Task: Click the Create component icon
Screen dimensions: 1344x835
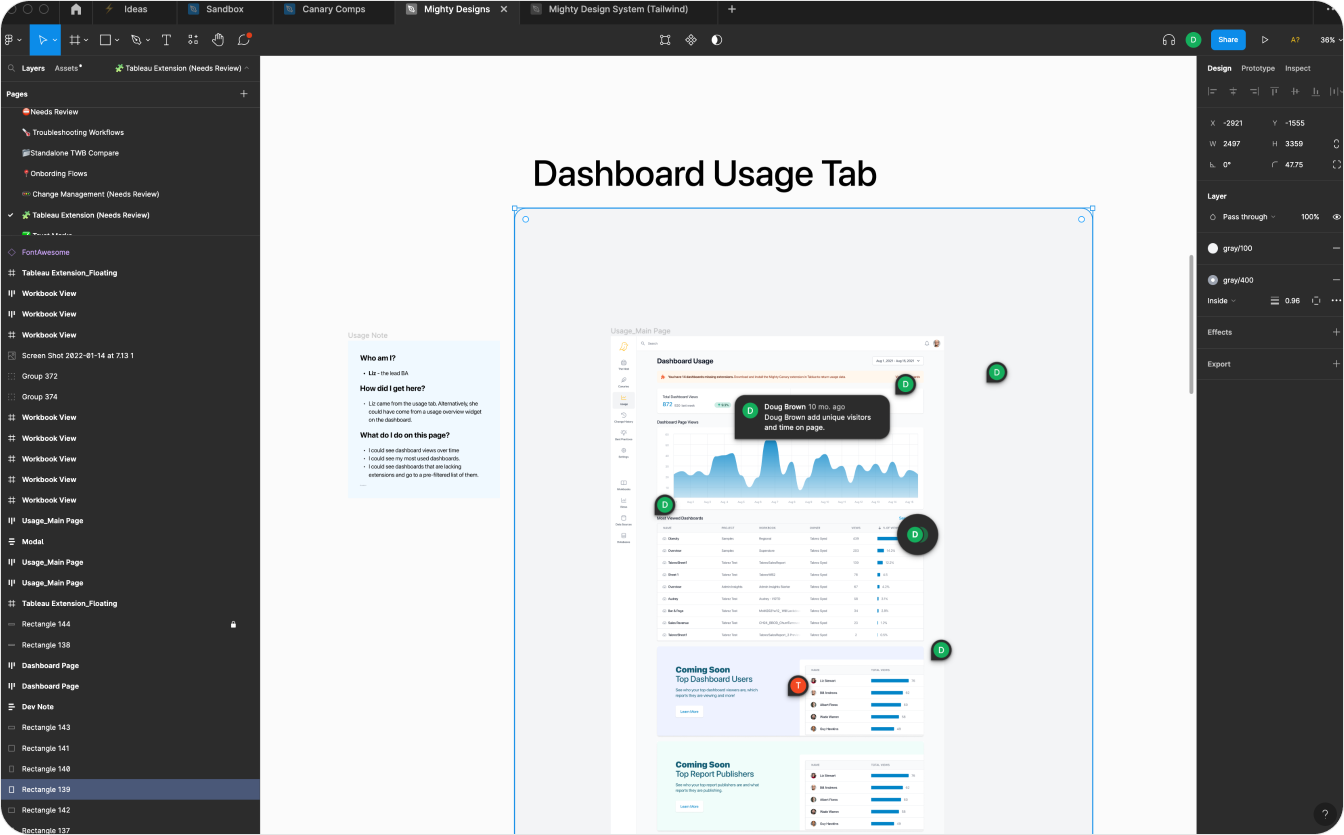Action: coord(691,40)
